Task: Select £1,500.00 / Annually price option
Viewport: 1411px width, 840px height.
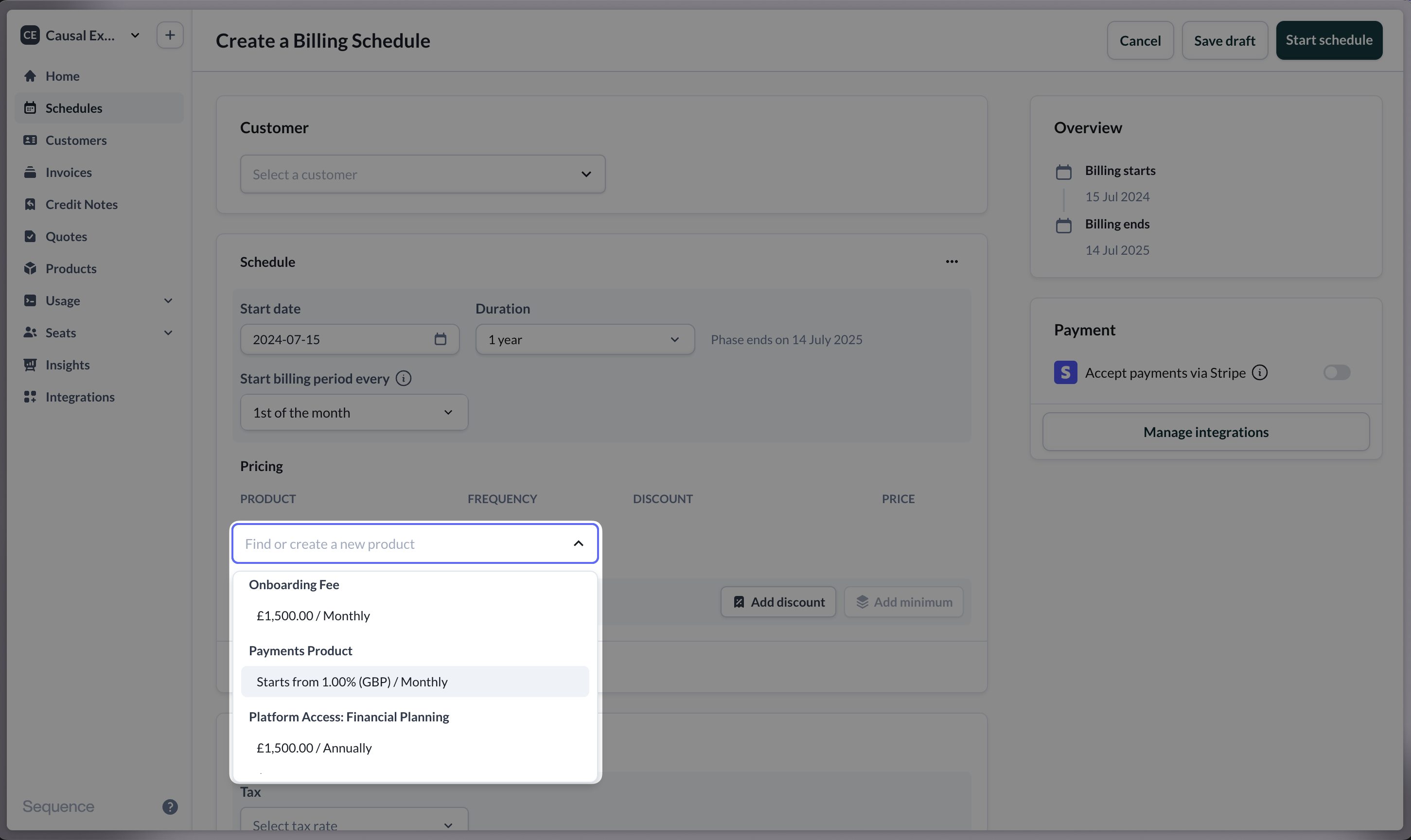Action: tap(415, 748)
